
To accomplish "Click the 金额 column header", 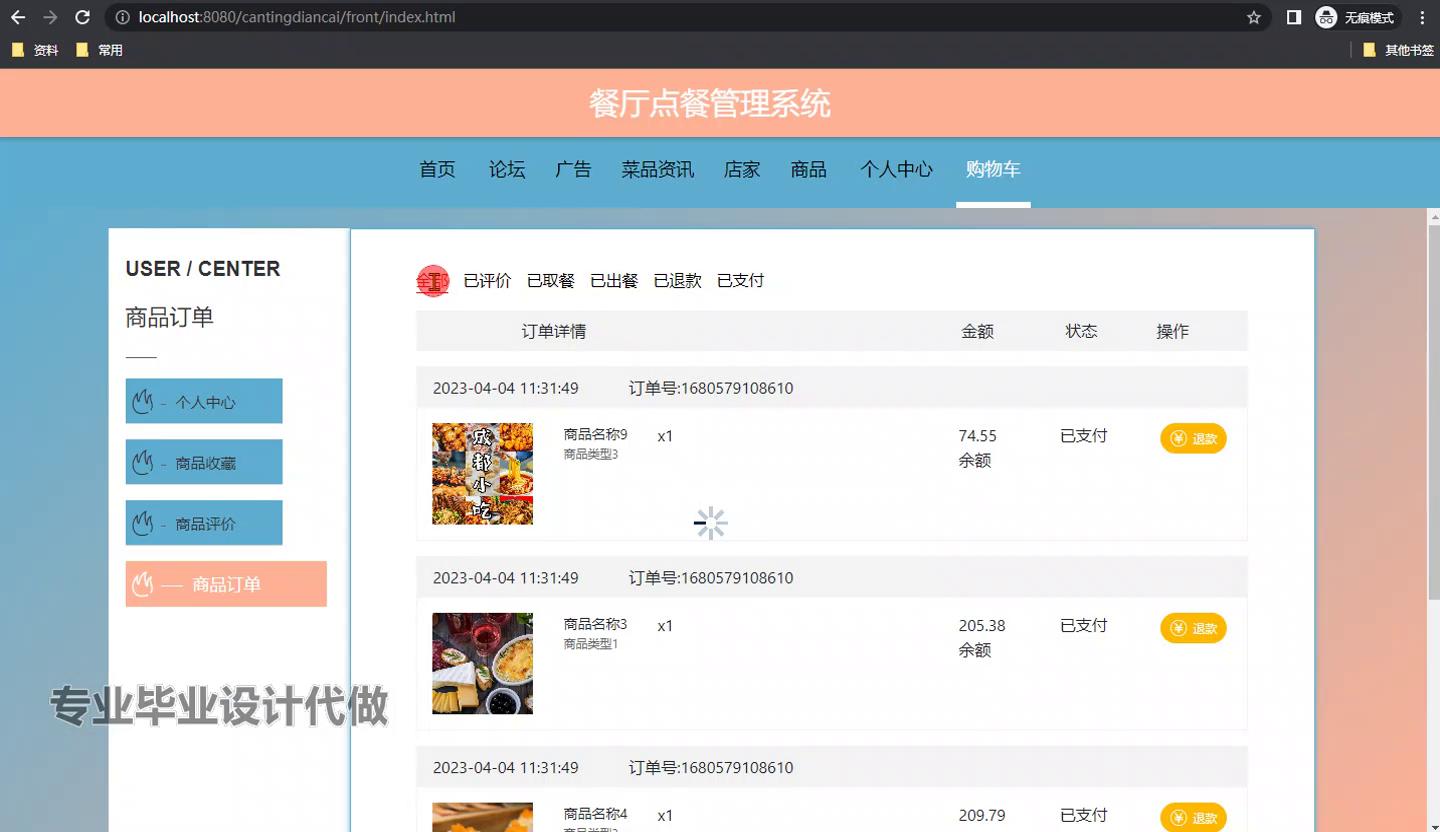I will (x=977, y=331).
